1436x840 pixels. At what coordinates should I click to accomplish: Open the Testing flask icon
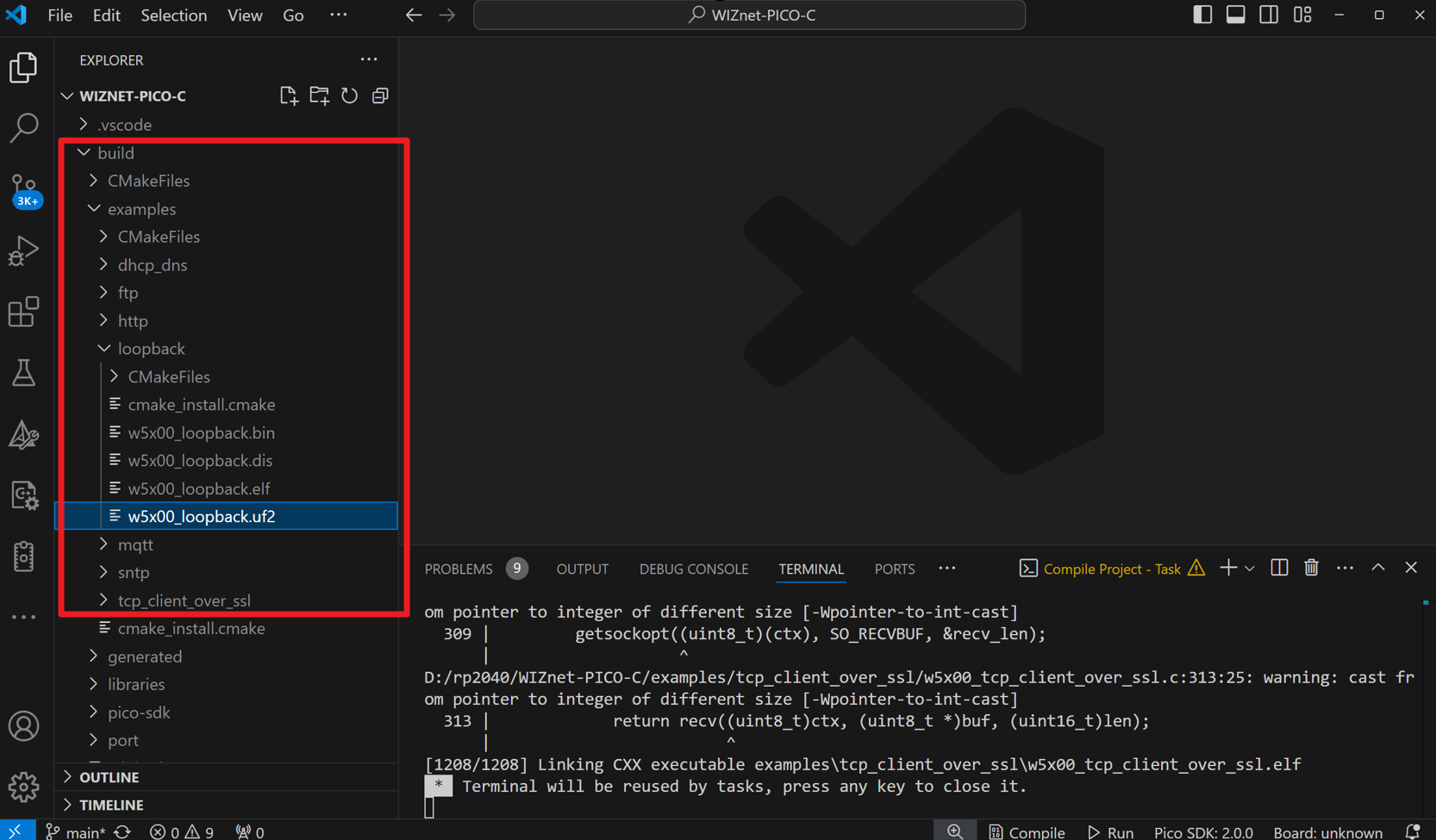tap(24, 373)
